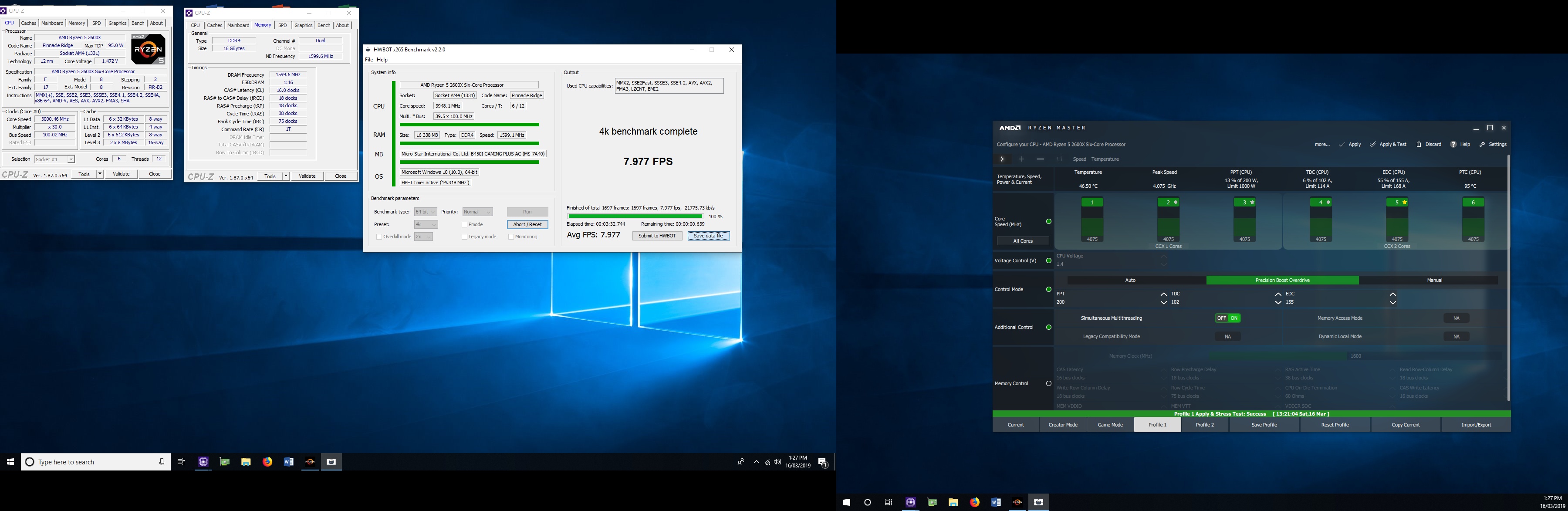Screen dimensions: 1568x511
Task: Expand the Ryzen Master side panel chevron
Action: coord(1002,159)
